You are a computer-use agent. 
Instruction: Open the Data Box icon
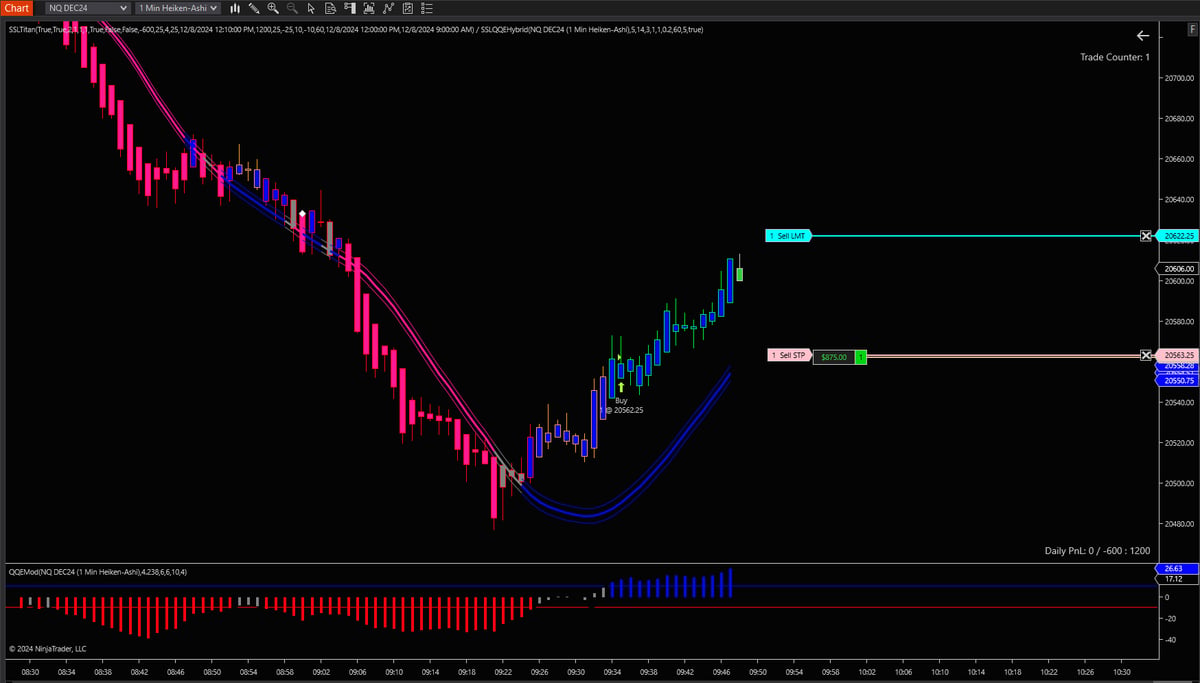coord(330,8)
